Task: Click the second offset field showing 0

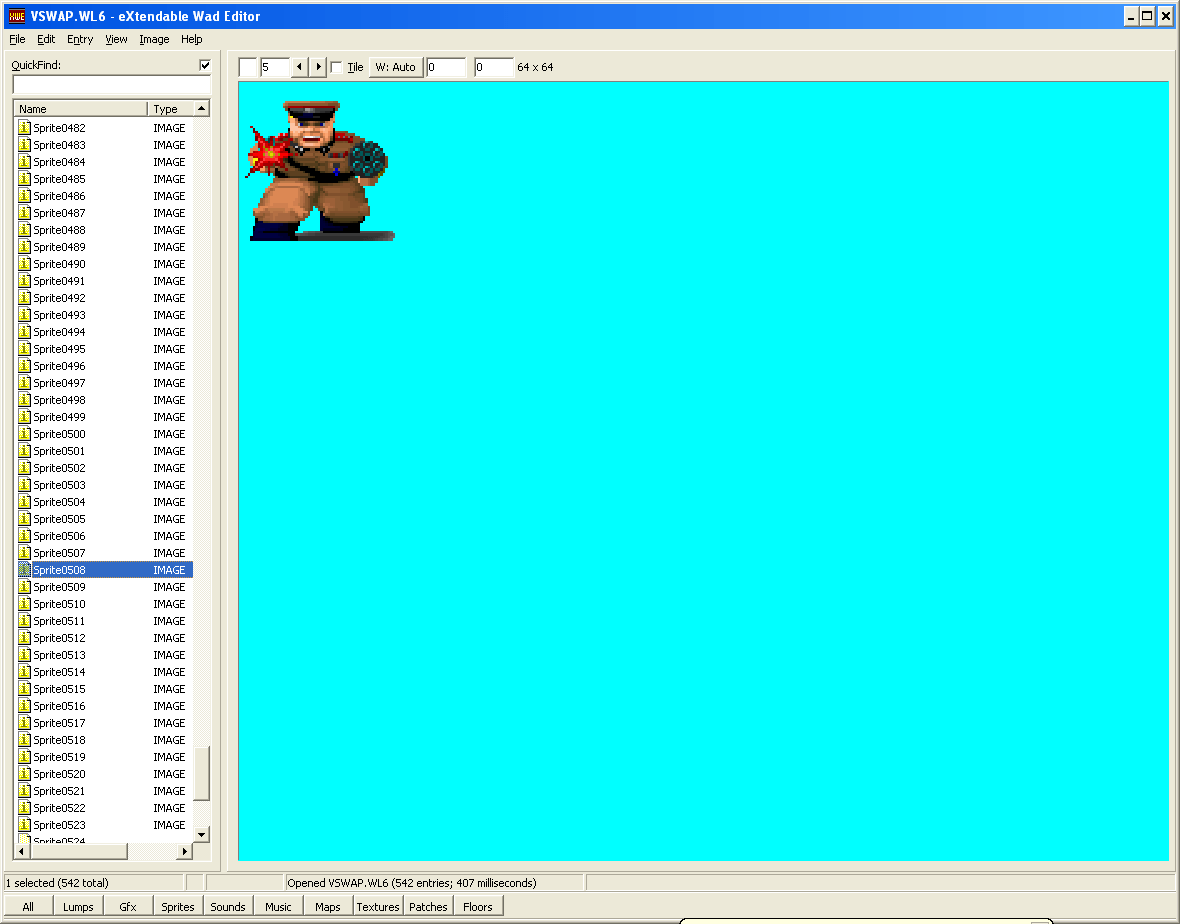Action: coord(494,67)
